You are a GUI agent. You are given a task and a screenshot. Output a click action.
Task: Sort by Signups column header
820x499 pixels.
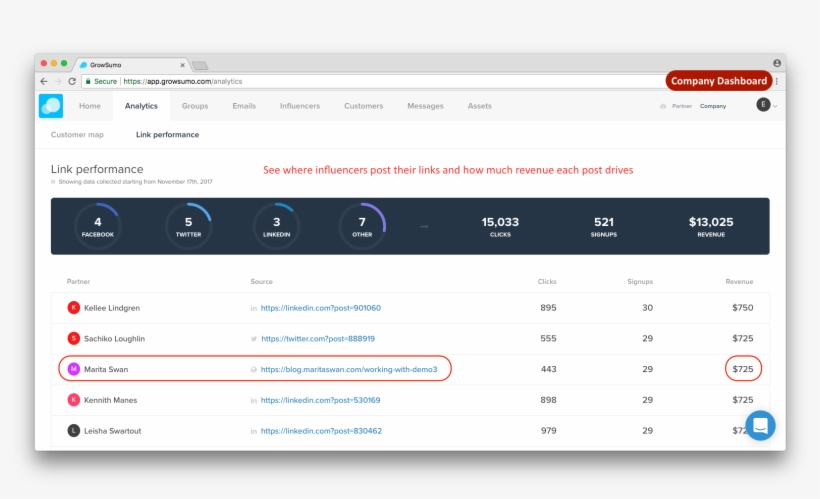[640, 281]
